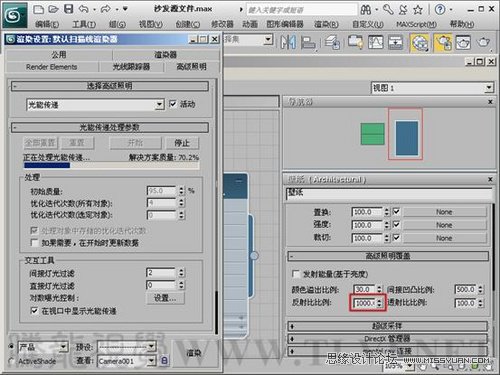Open the 编辑(E) menu
Screen dimensions: 500x375
tap(47, 24)
